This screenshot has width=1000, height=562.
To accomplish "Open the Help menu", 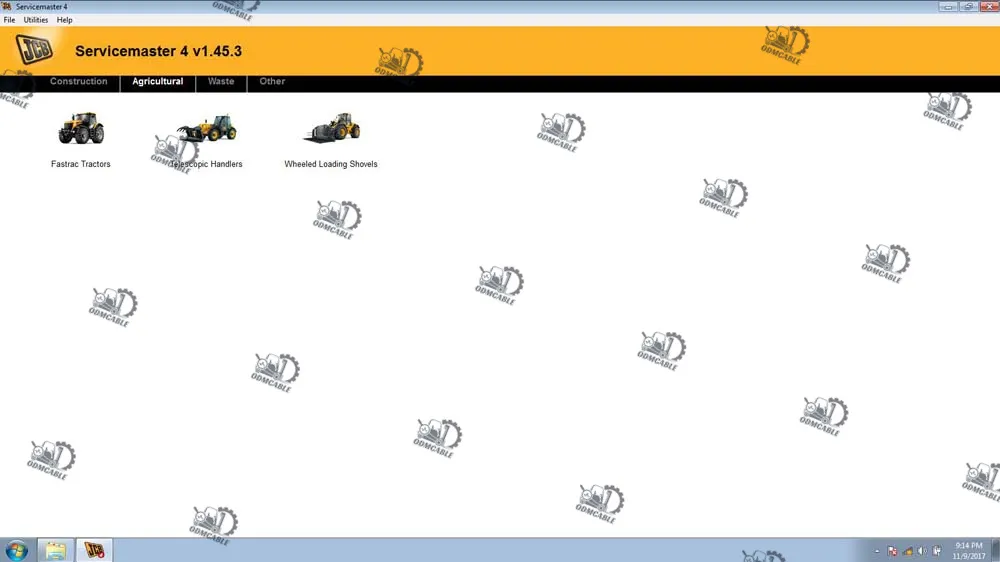I will 64,20.
